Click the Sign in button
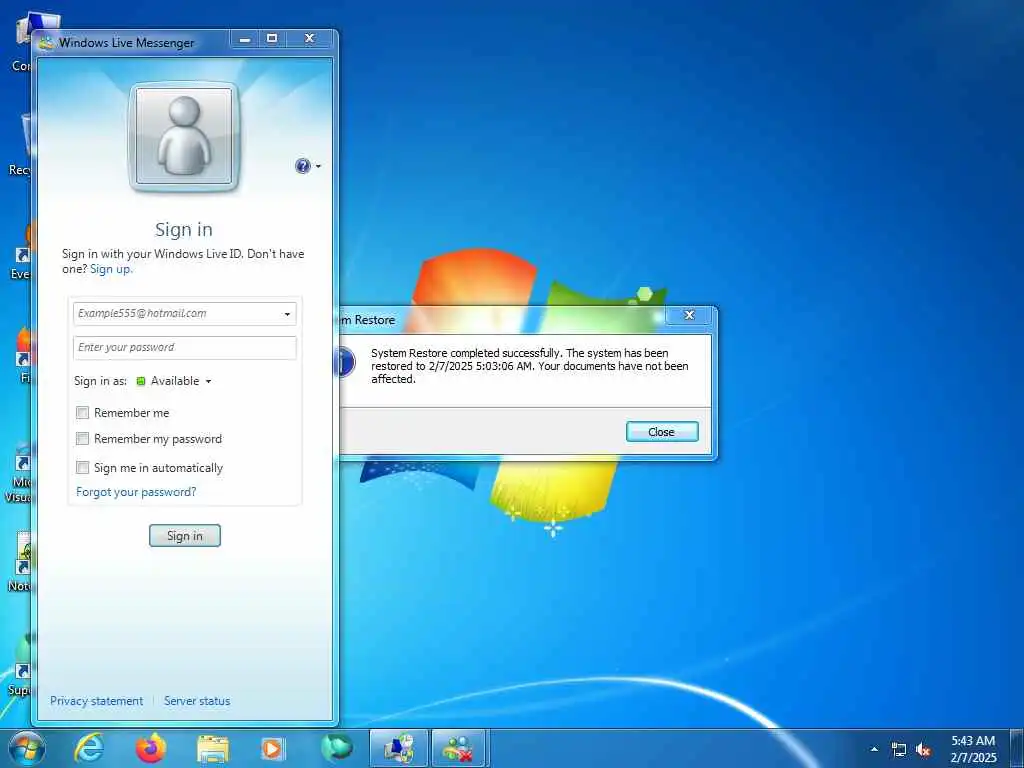The image size is (1024, 768). point(185,536)
